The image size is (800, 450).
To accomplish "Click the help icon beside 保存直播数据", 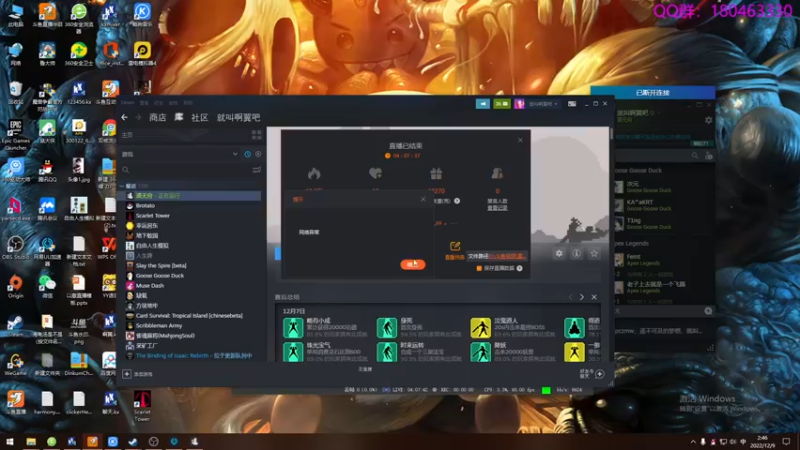I will pyautogui.click(x=519, y=268).
